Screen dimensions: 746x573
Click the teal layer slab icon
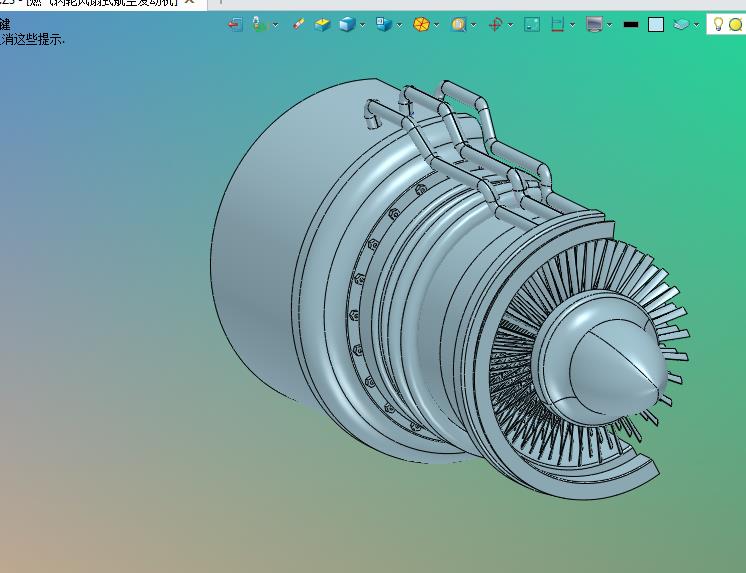(681, 24)
